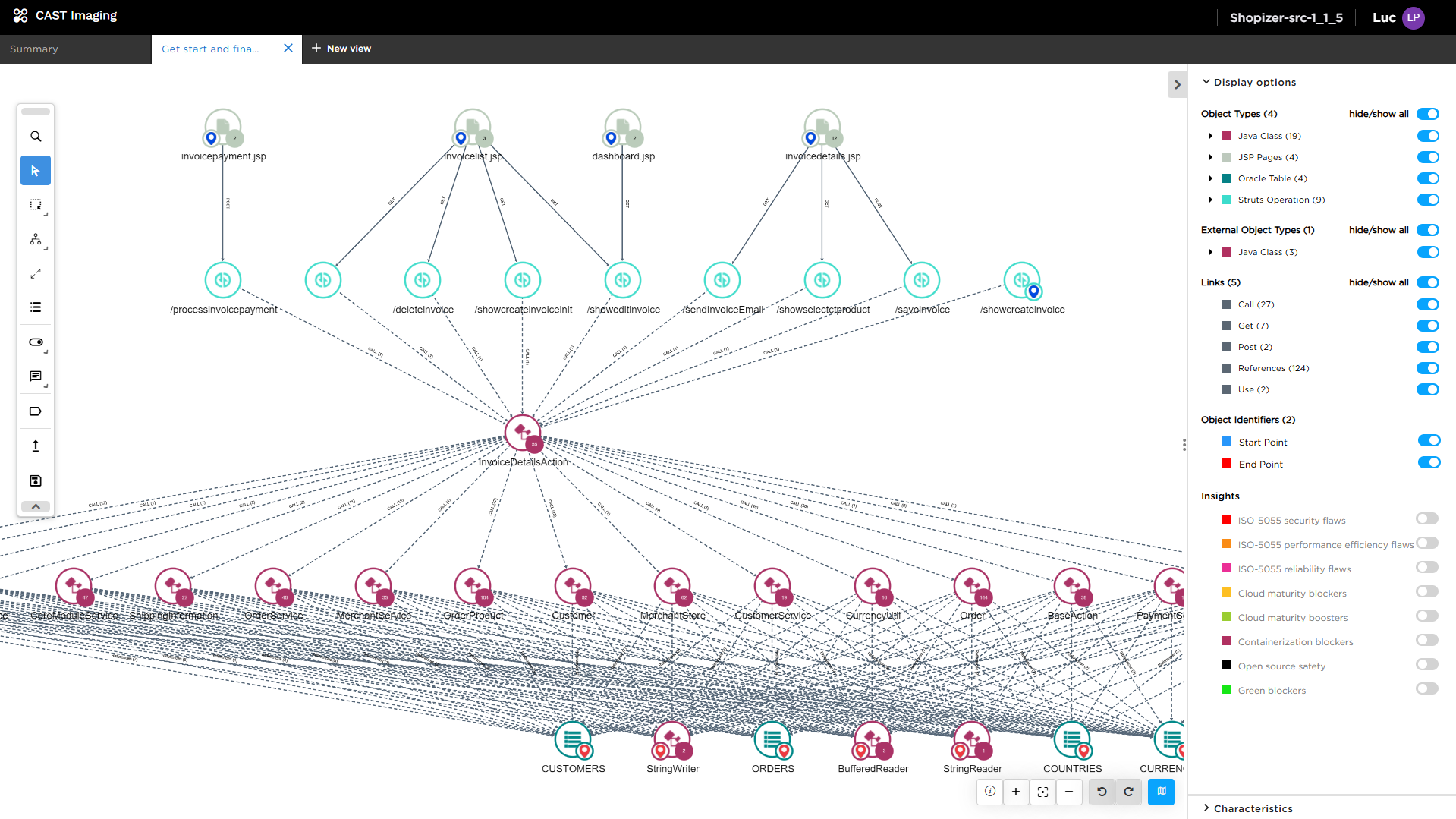
Task: Select the rectangle selection tool
Action: pos(36,205)
